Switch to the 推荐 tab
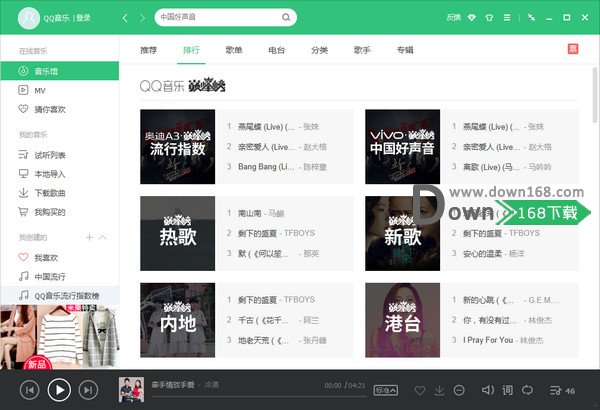 point(148,50)
